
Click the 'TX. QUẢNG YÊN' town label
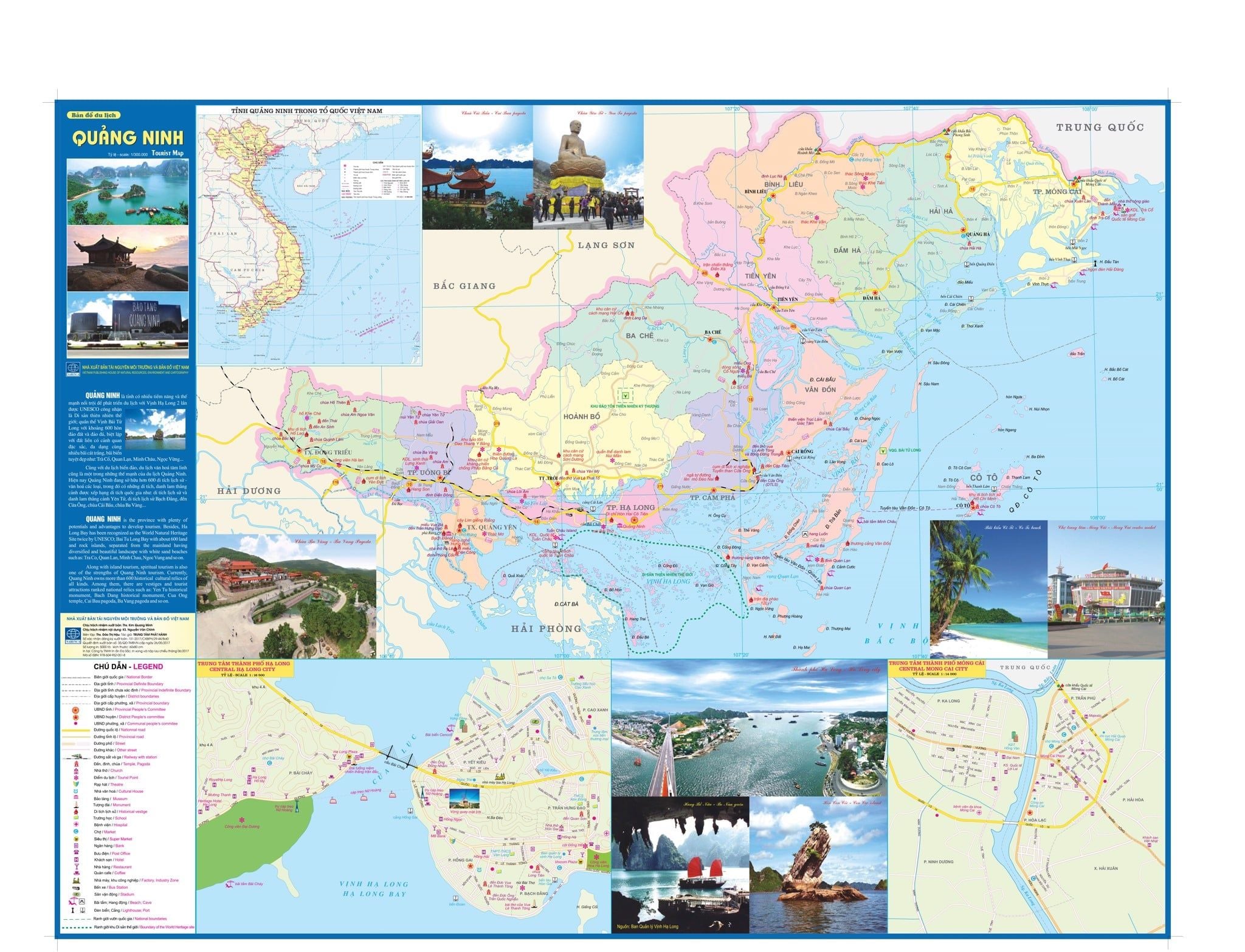(x=491, y=527)
